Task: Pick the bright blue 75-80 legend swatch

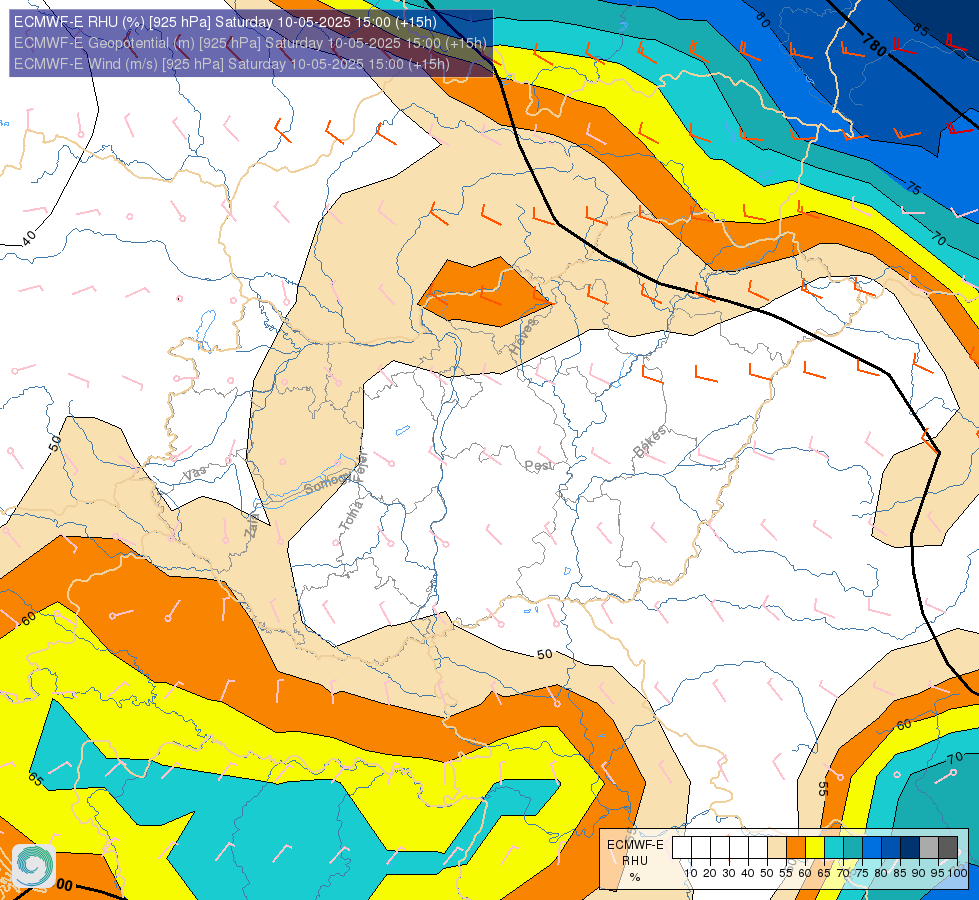Action: [x=872, y=848]
